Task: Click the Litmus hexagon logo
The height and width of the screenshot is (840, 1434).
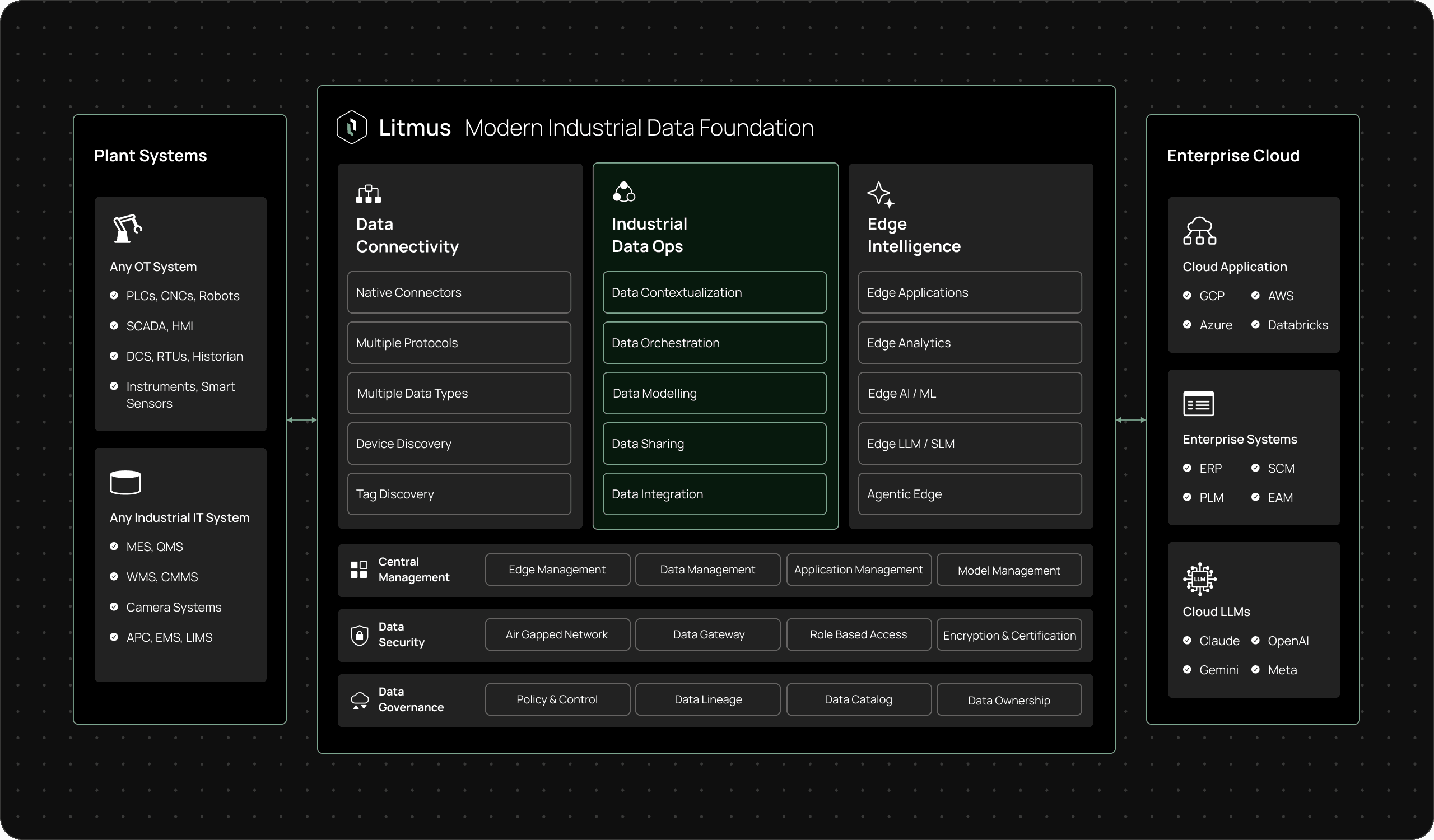Action: pyautogui.click(x=352, y=126)
